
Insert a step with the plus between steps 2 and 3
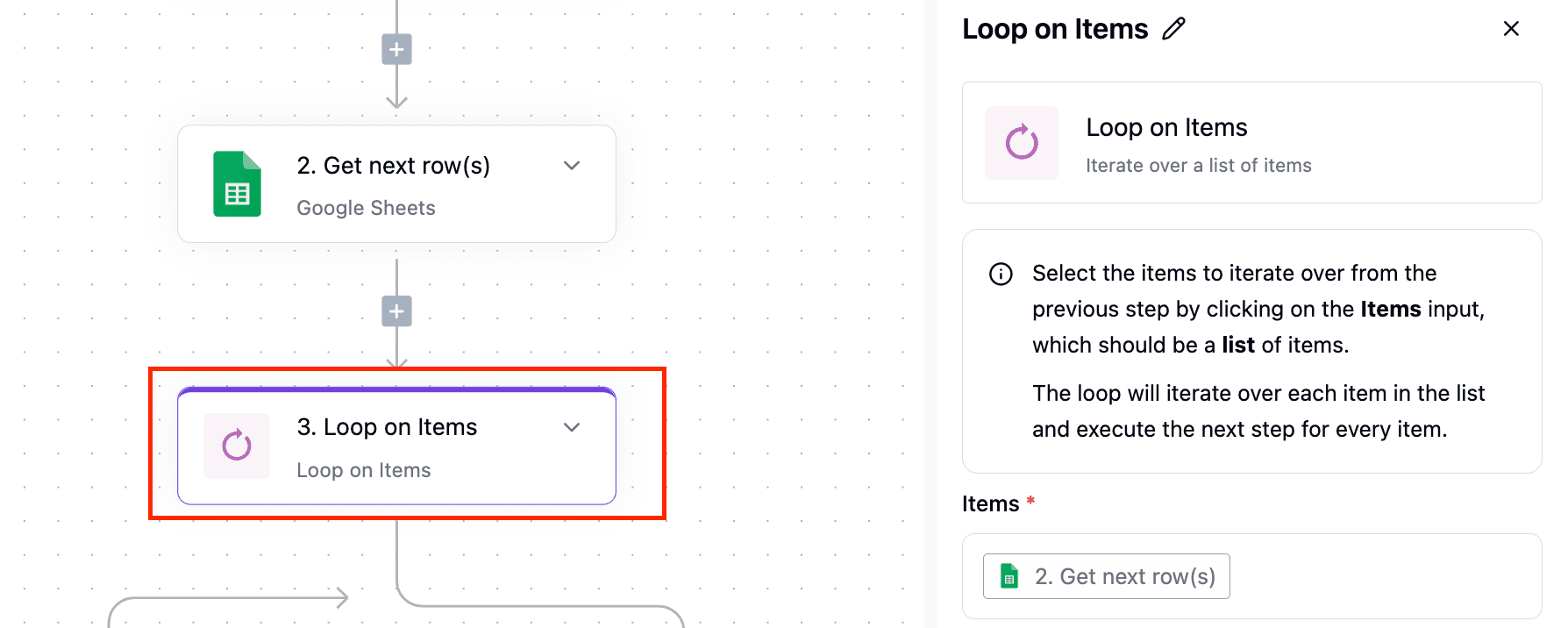tap(396, 311)
